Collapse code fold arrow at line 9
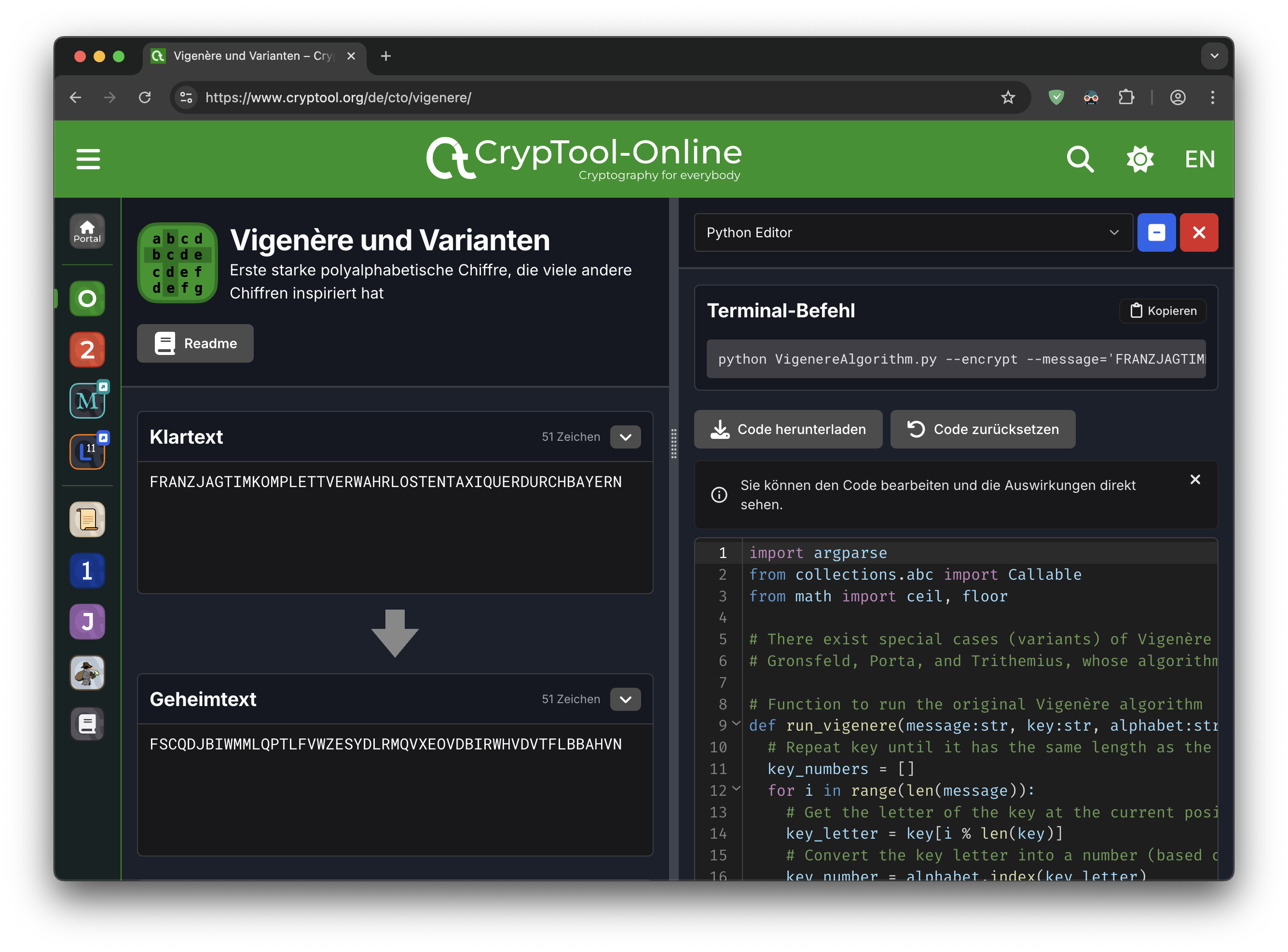 [736, 724]
